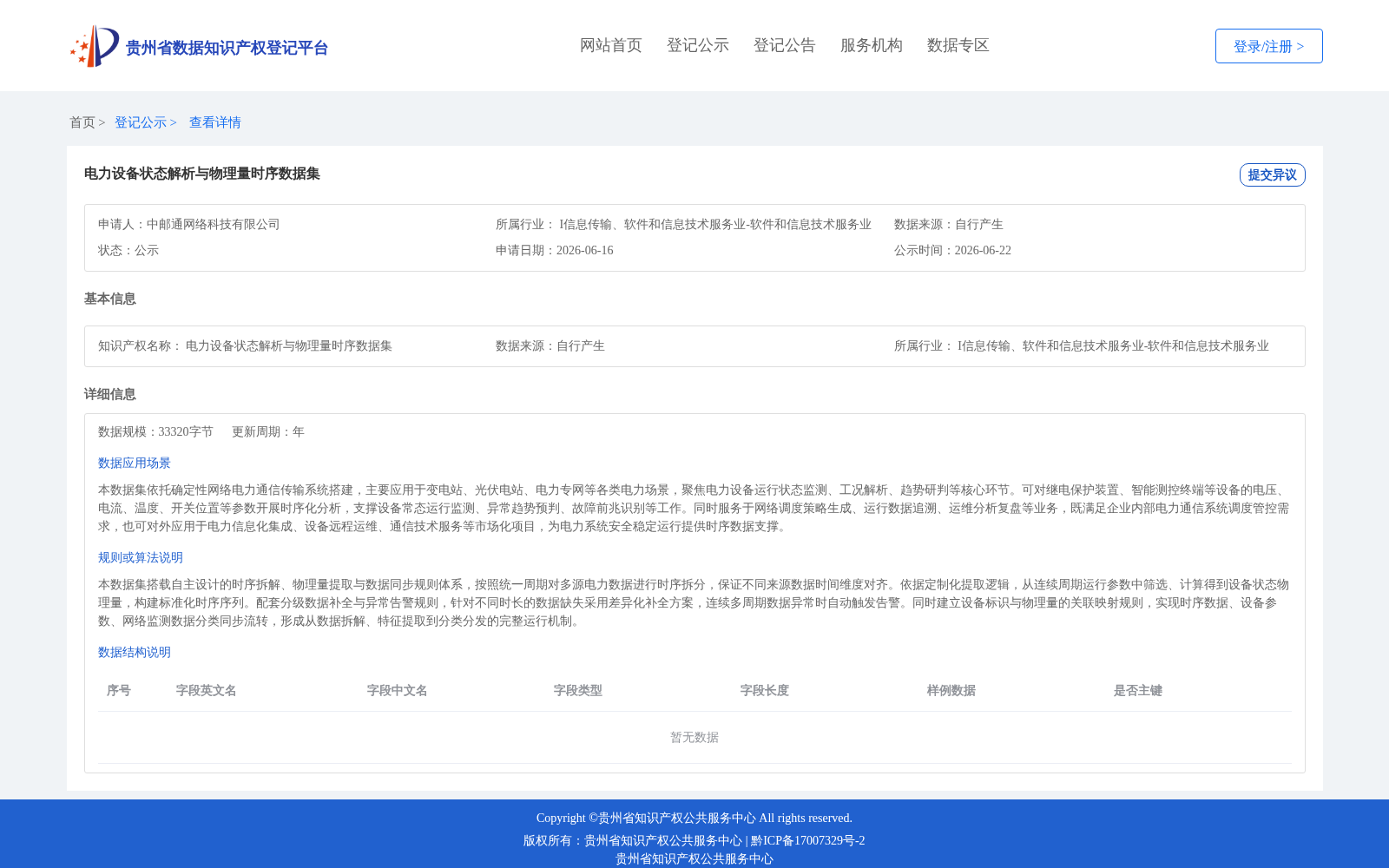Click the 基本信息 section heading
The image size is (1389, 868).
[x=110, y=299]
